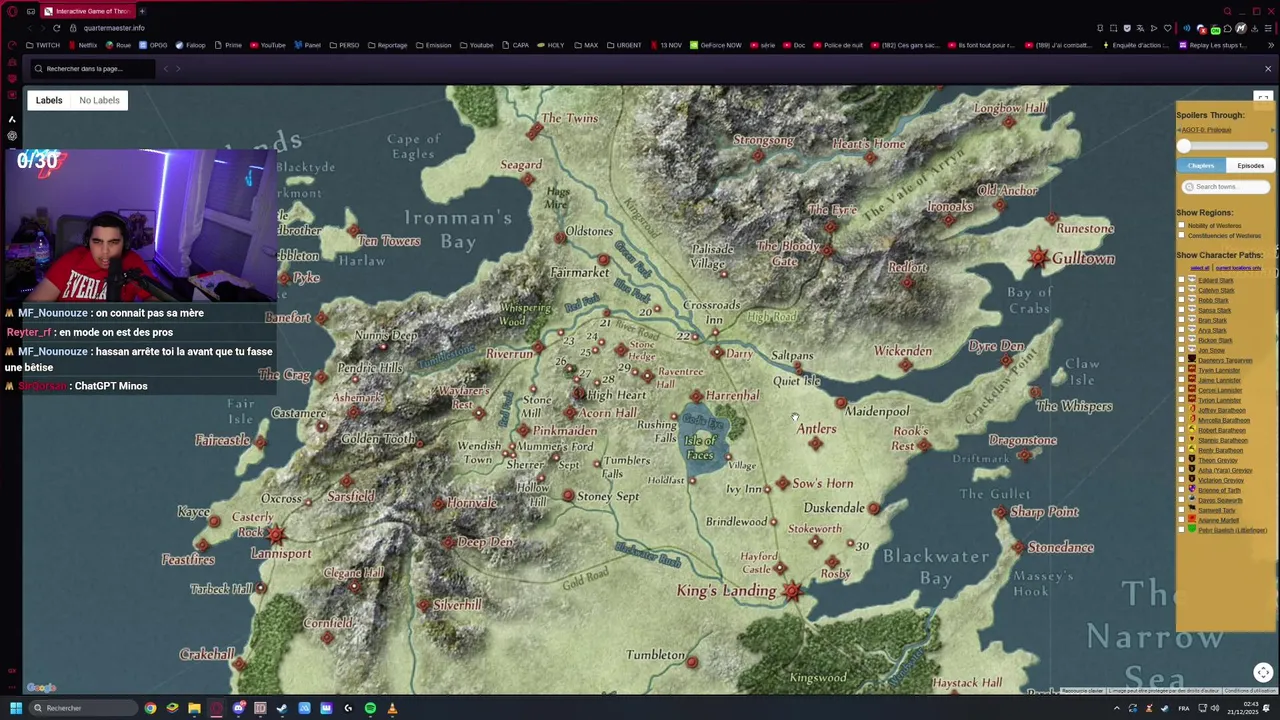Viewport: 1280px width, 720px height.
Task: Click the Riverrun castle marker
Action: click(539, 348)
